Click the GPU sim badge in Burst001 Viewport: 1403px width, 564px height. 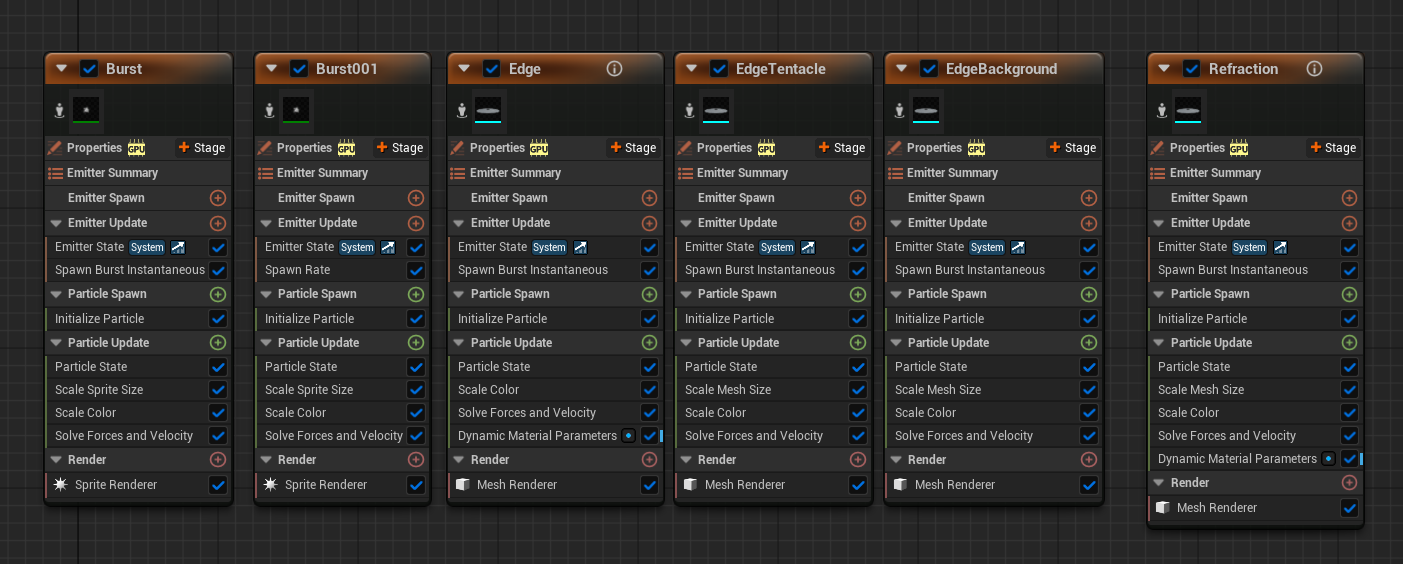click(x=345, y=148)
